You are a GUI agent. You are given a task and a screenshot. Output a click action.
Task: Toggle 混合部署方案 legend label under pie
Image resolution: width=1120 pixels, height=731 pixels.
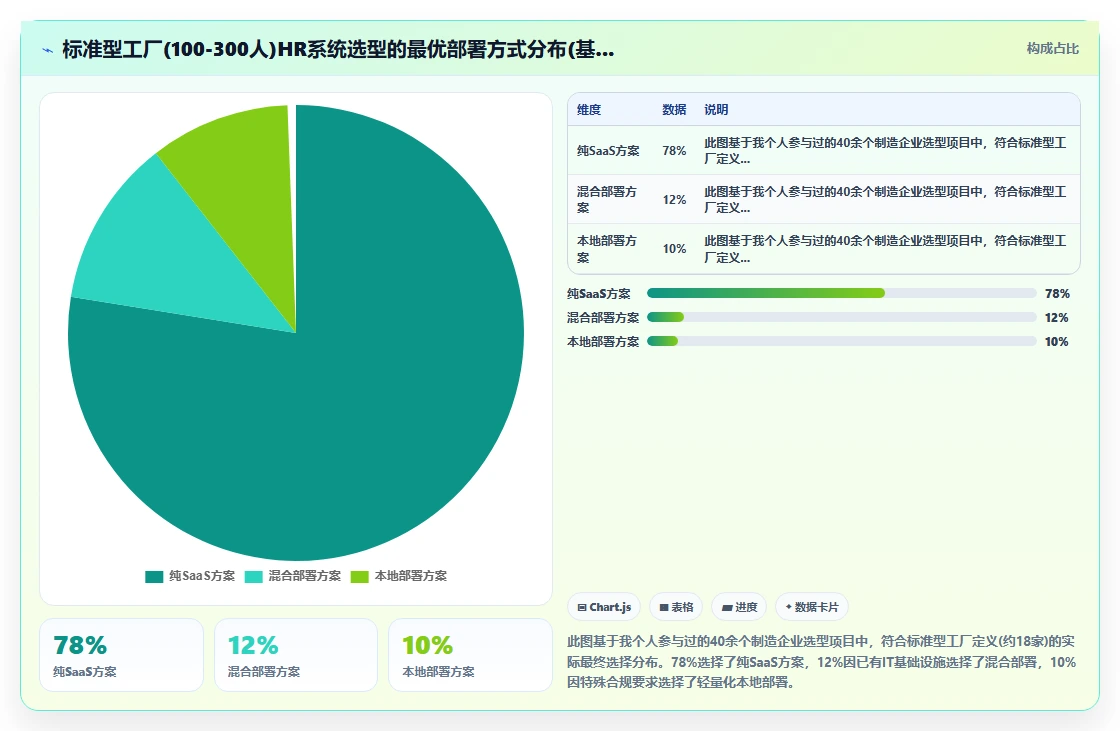click(305, 576)
